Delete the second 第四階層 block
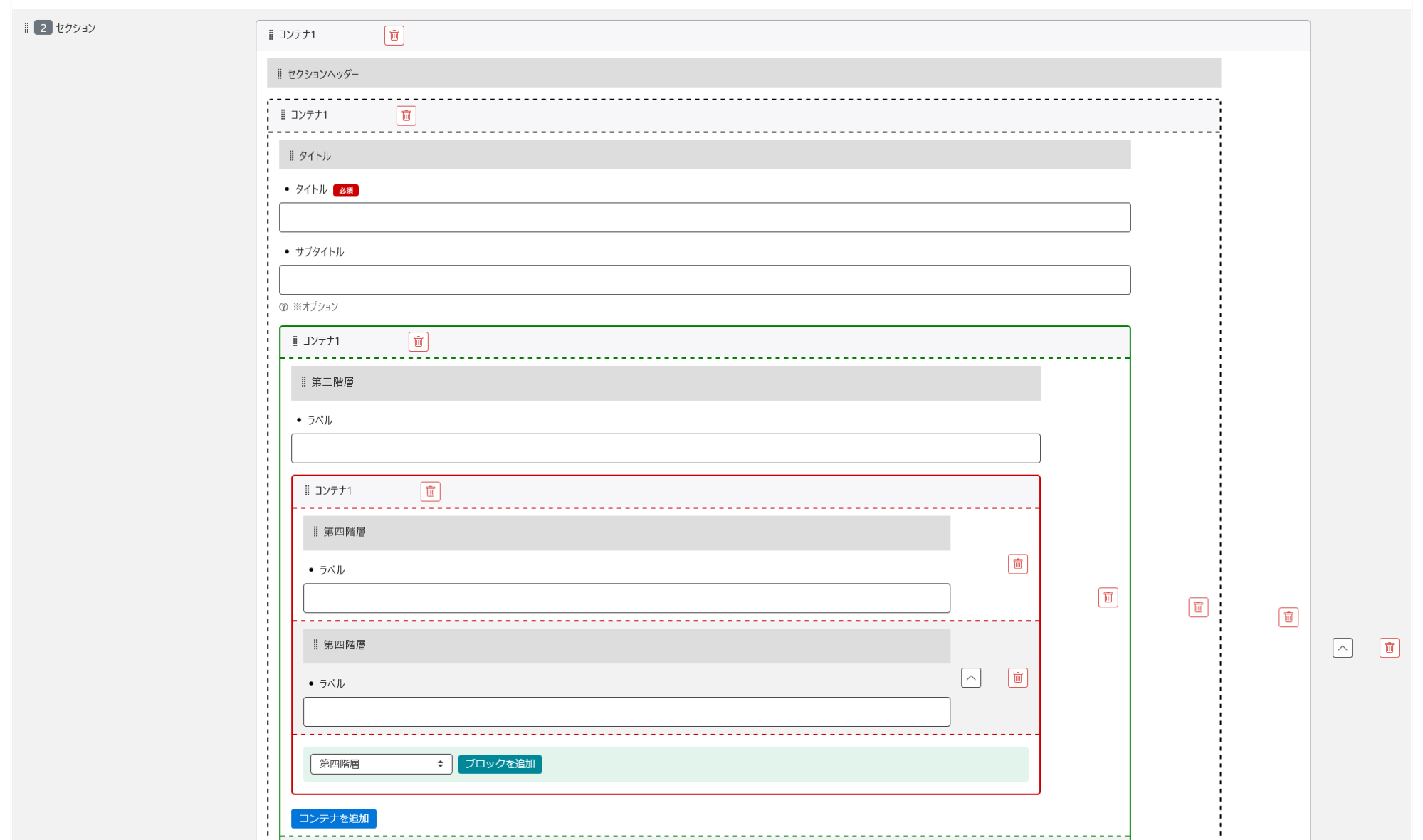This screenshot has height=840, width=1423. click(1017, 678)
